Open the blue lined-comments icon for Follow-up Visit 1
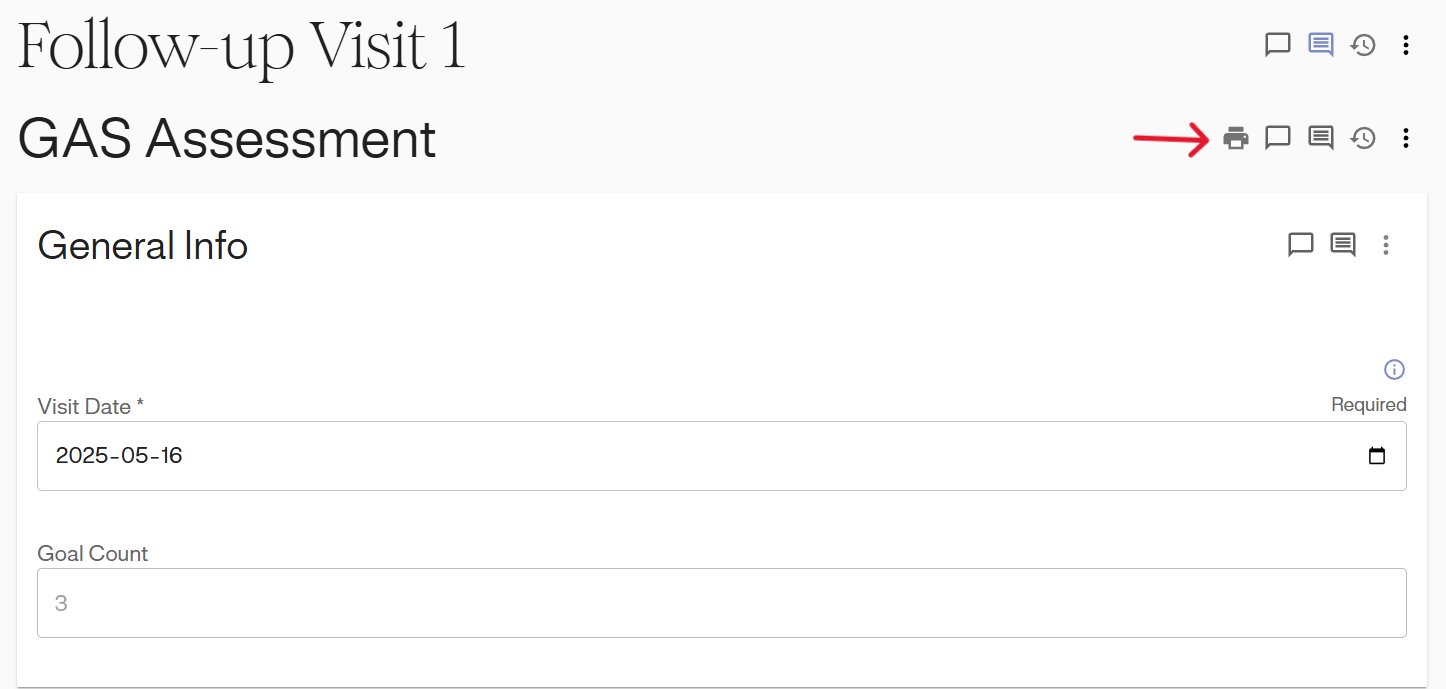The image size is (1446, 689). pyautogui.click(x=1321, y=45)
